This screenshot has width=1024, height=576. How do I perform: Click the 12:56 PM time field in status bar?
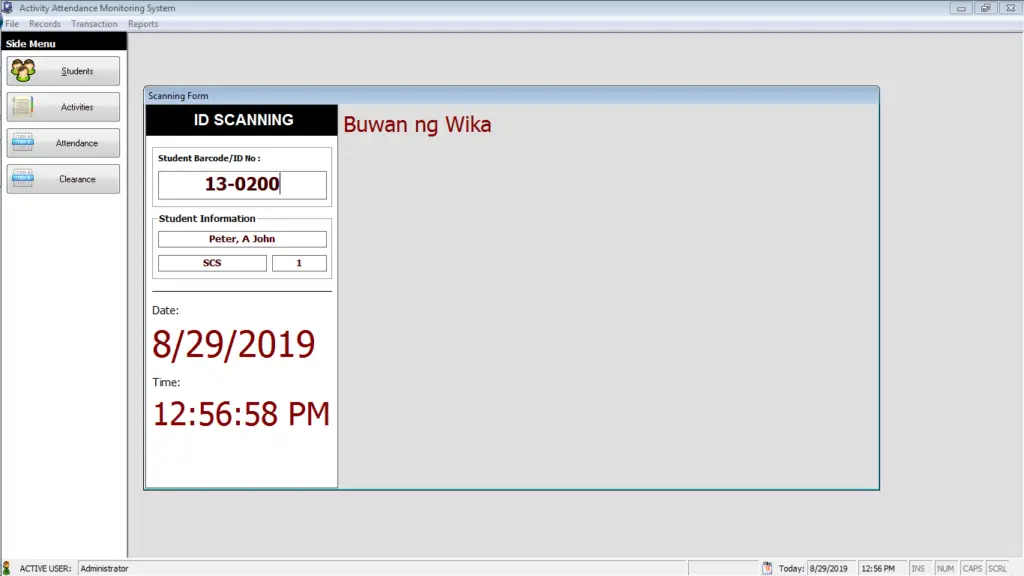[880, 568]
